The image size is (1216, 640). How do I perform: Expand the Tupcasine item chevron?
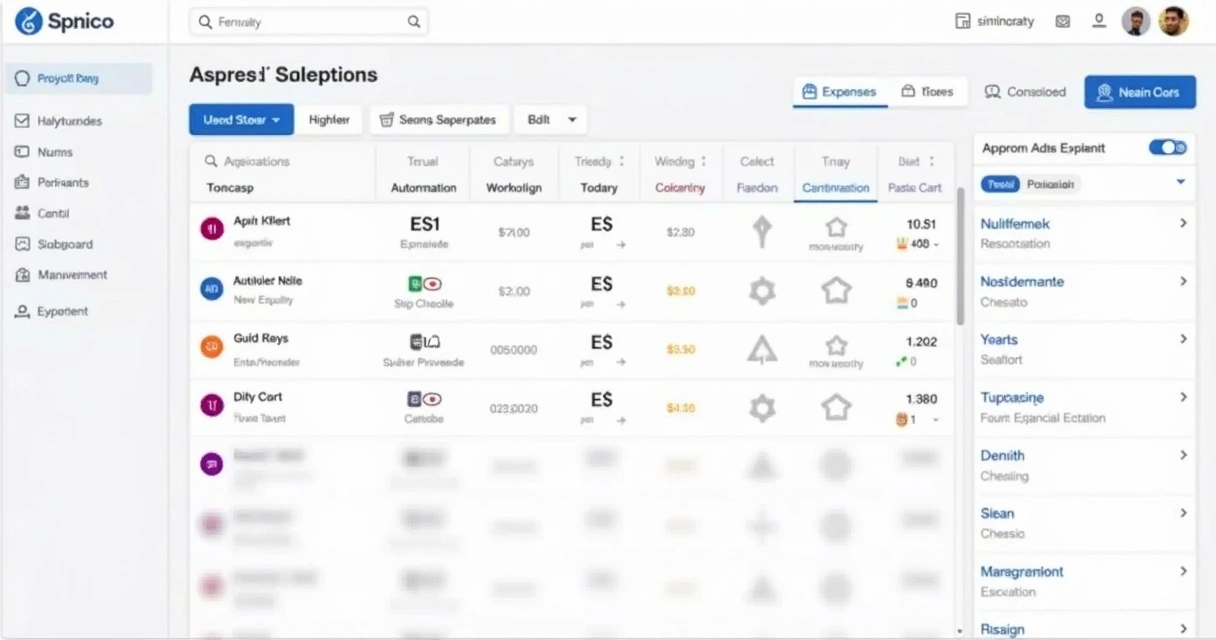pos(1183,398)
